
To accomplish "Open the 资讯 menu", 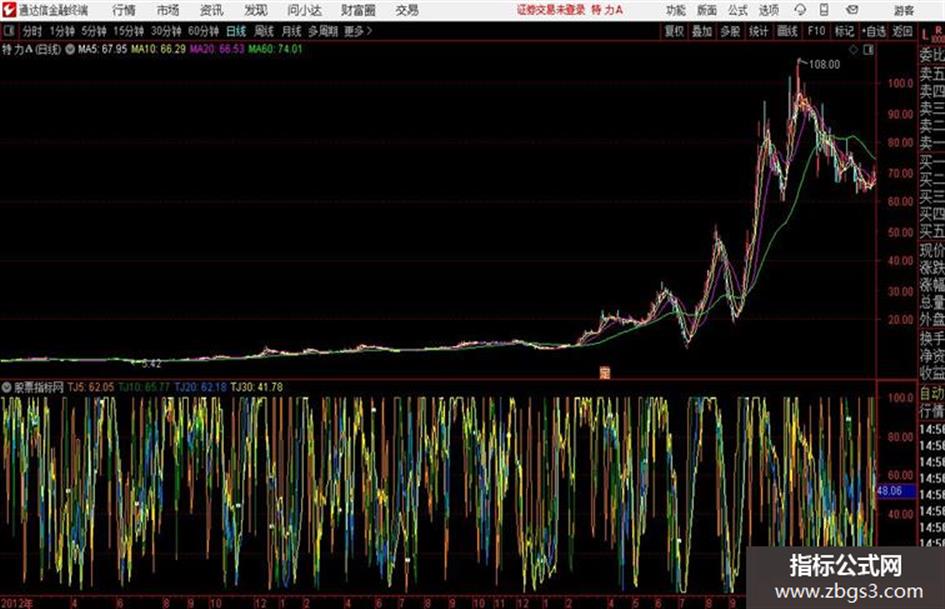I will 211,10.
